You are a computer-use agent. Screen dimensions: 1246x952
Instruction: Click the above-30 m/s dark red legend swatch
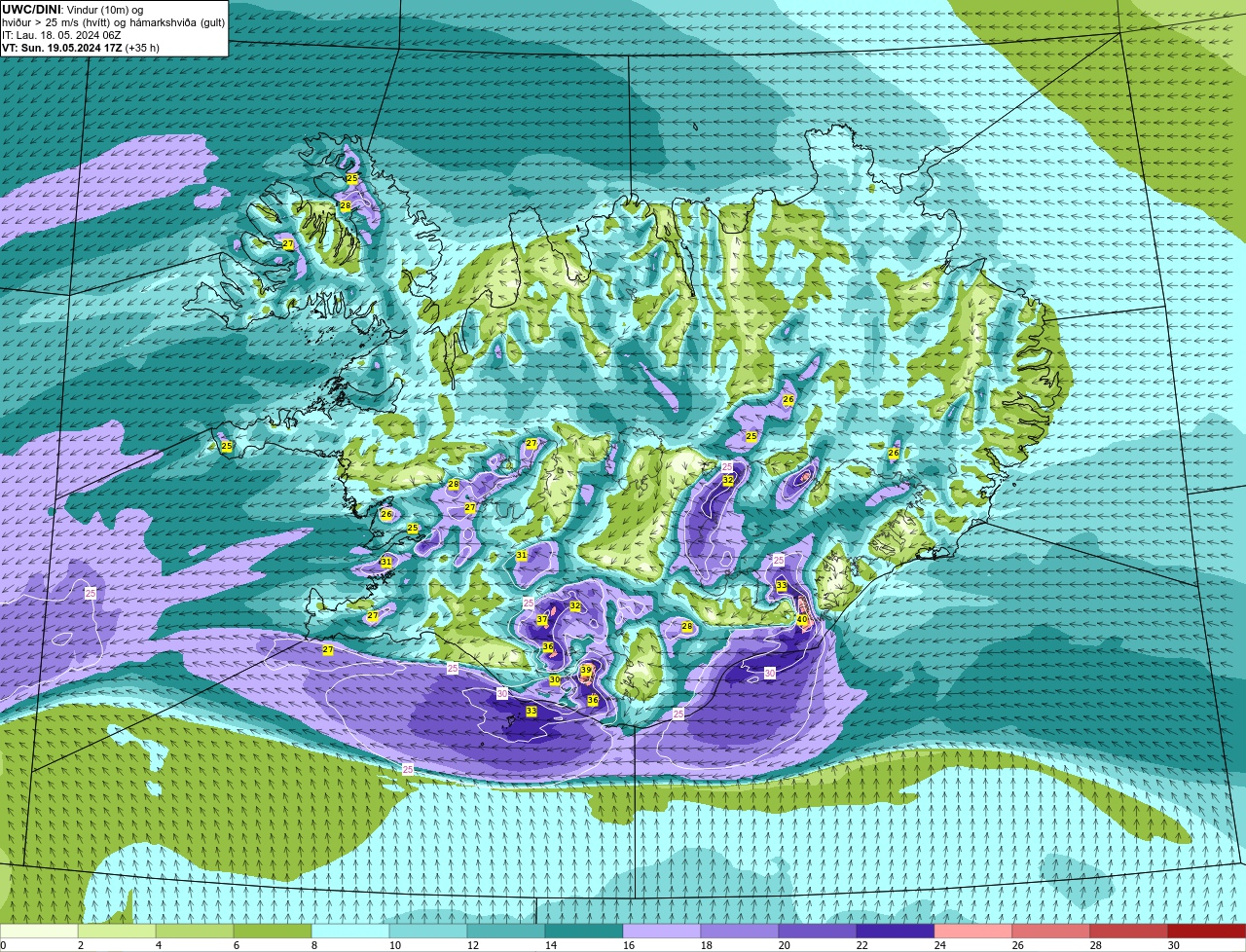pyautogui.click(x=1207, y=932)
